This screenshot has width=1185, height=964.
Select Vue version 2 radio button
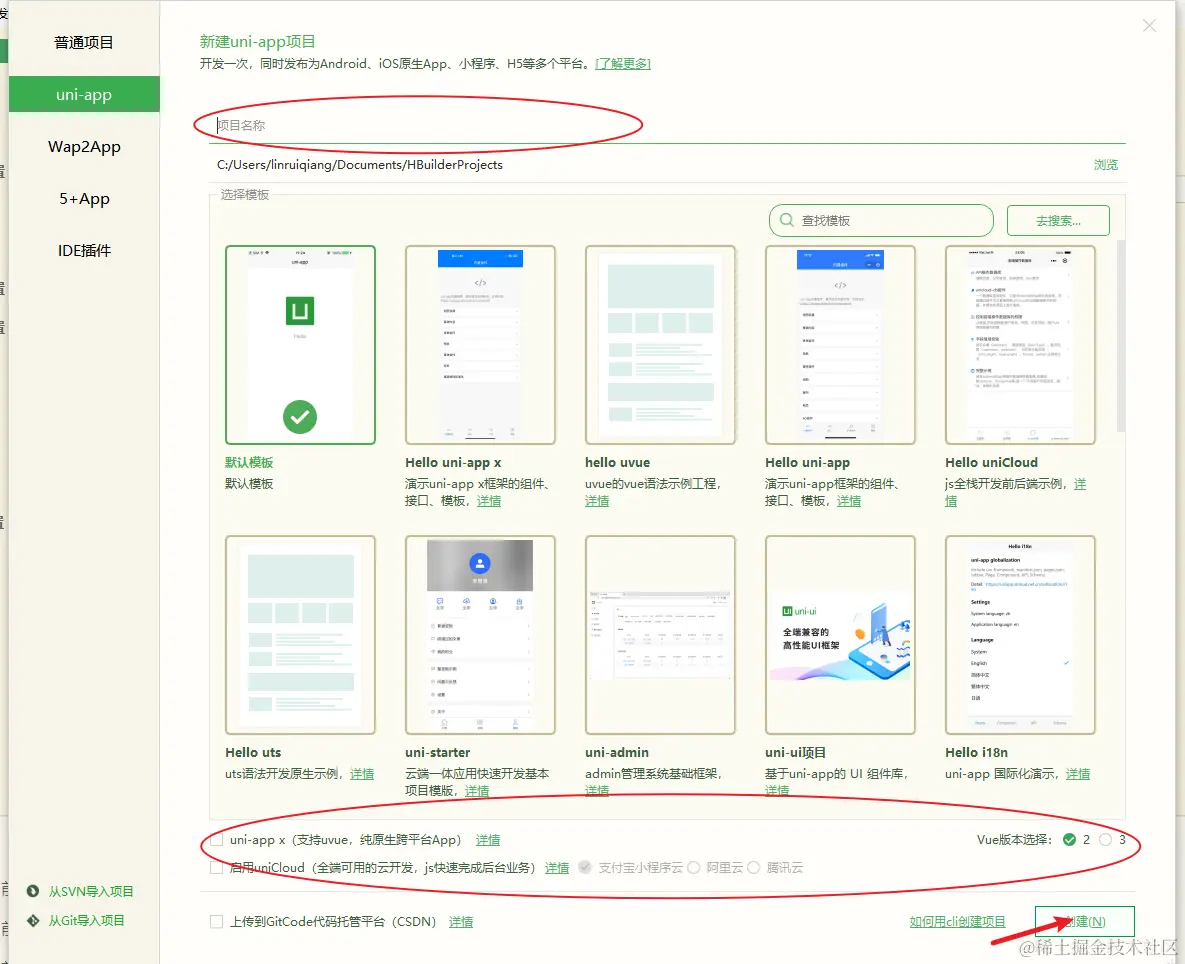(x=1069, y=840)
